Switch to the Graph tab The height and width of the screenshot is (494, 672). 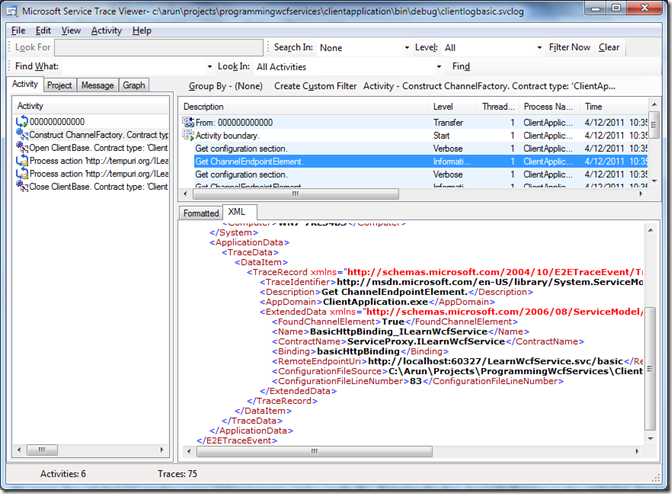[134, 85]
